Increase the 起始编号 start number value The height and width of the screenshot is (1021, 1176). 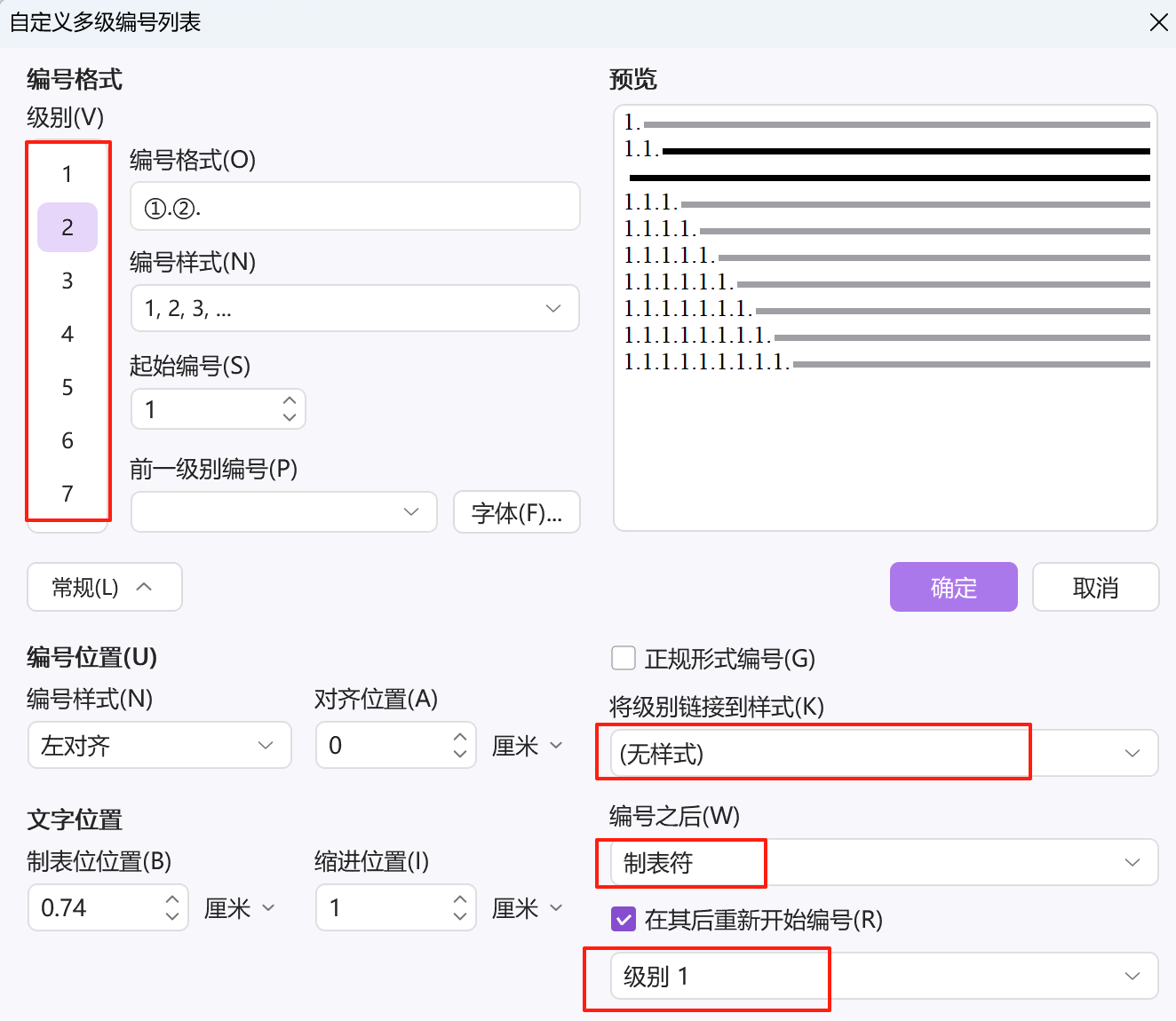[290, 401]
